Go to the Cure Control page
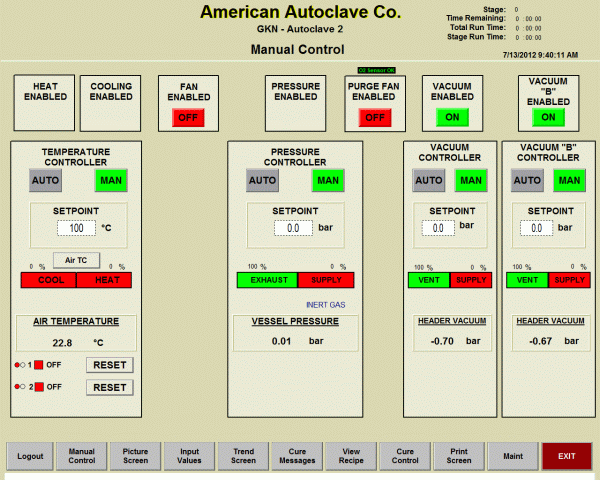The image size is (600, 480). (x=405, y=456)
